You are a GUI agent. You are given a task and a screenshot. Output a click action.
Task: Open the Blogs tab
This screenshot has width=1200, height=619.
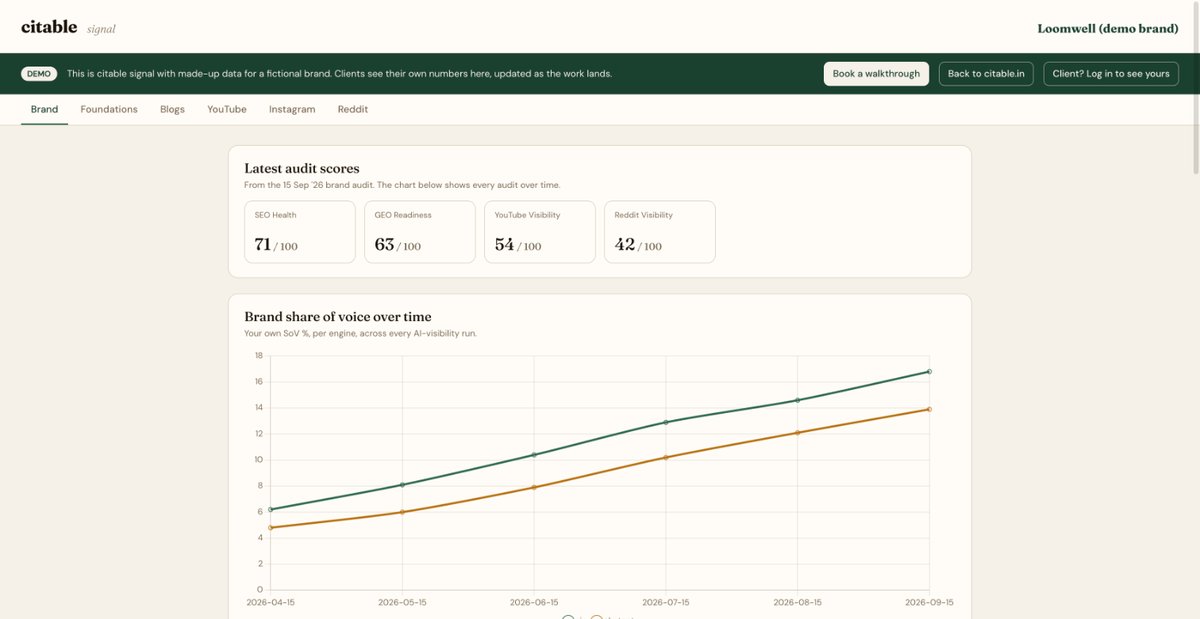click(x=172, y=109)
